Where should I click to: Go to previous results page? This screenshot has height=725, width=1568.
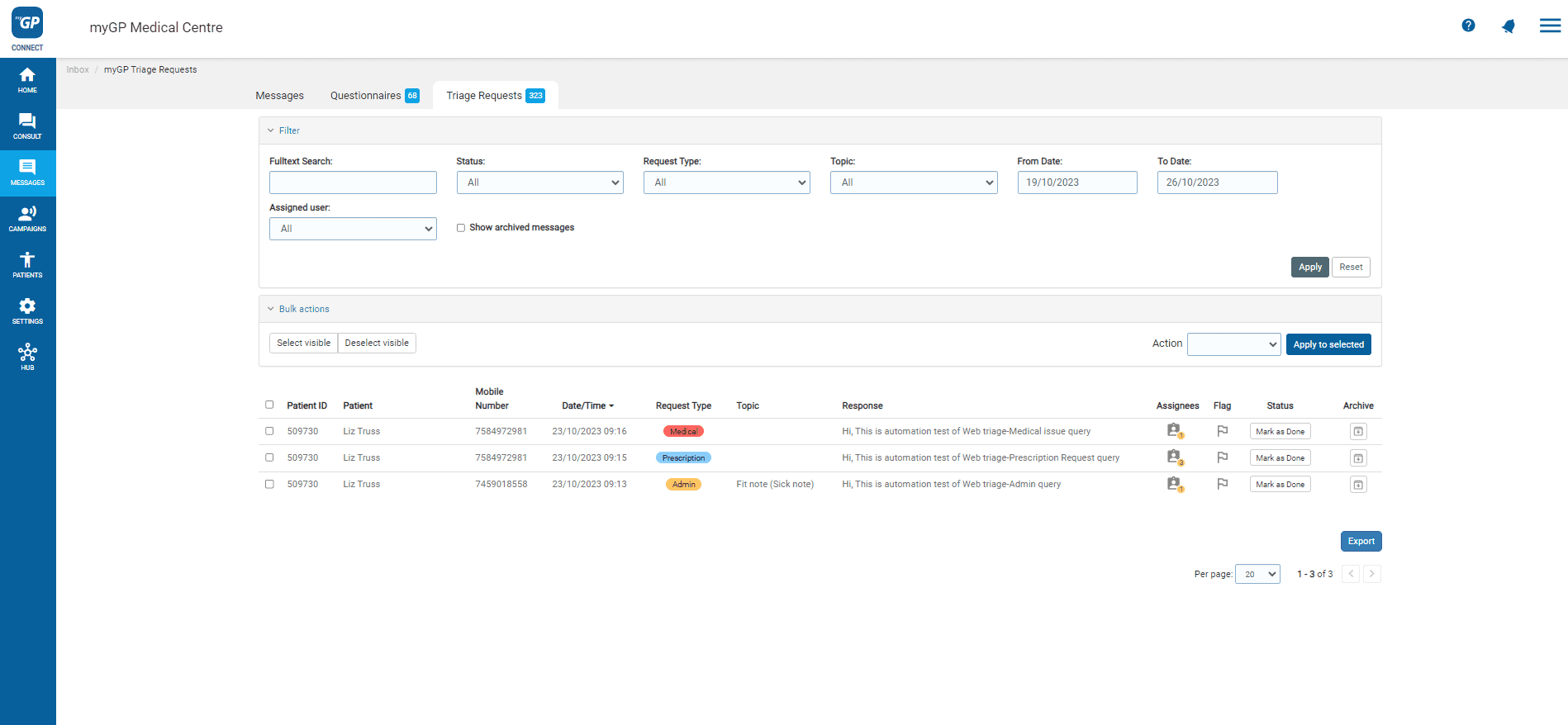tap(1351, 574)
